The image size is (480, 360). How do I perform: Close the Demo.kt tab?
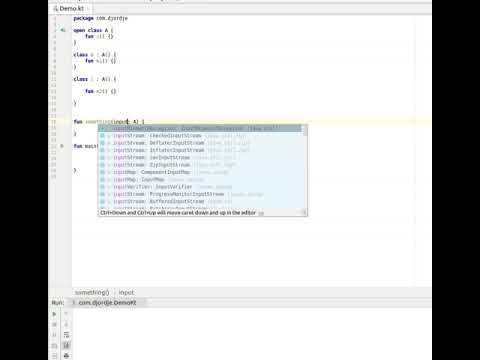click(x=88, y=8)
